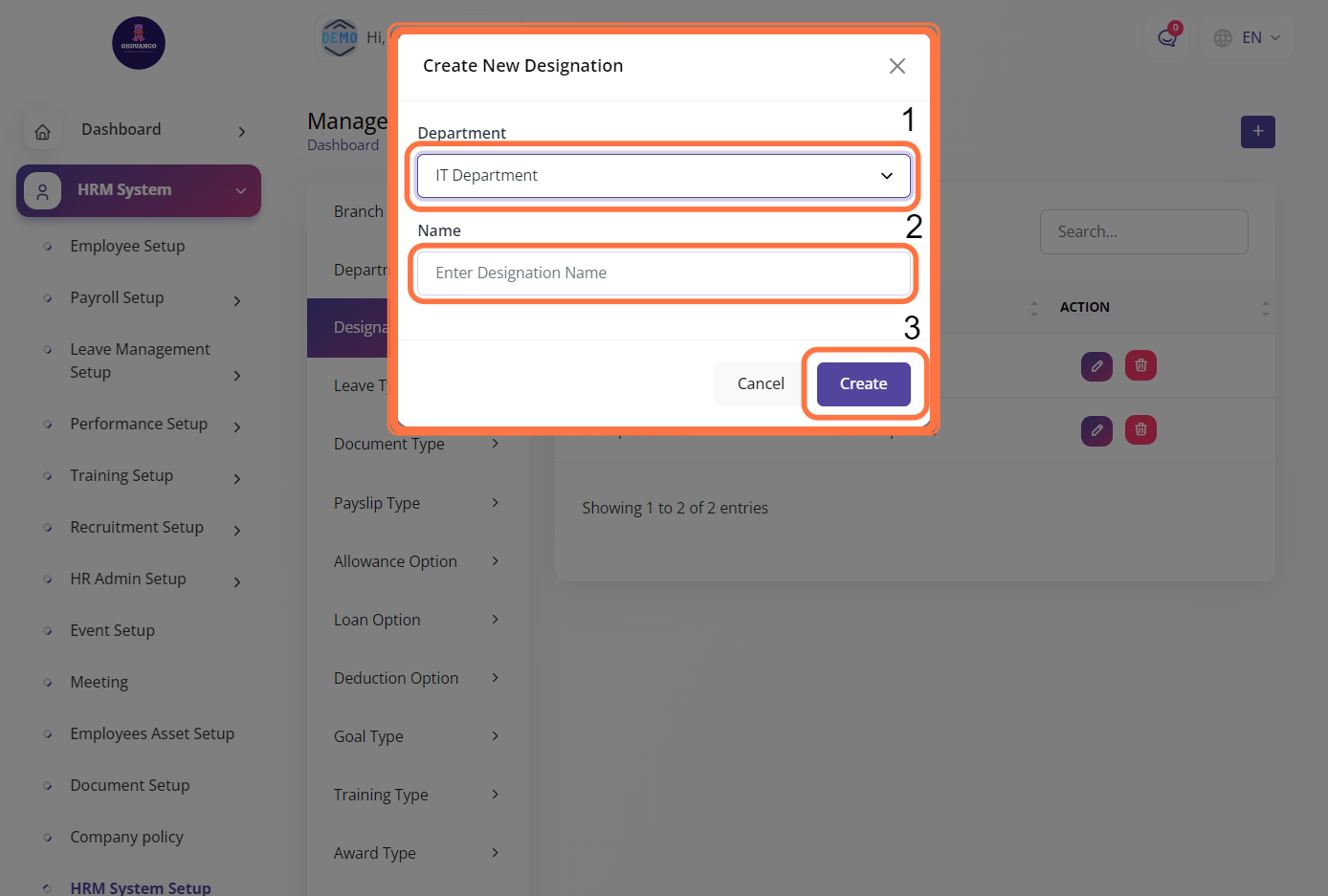Viewport: 1328px width, 896px height.
Task: Click the first row edit pencil icon
Action: [x=1096, y=365]
